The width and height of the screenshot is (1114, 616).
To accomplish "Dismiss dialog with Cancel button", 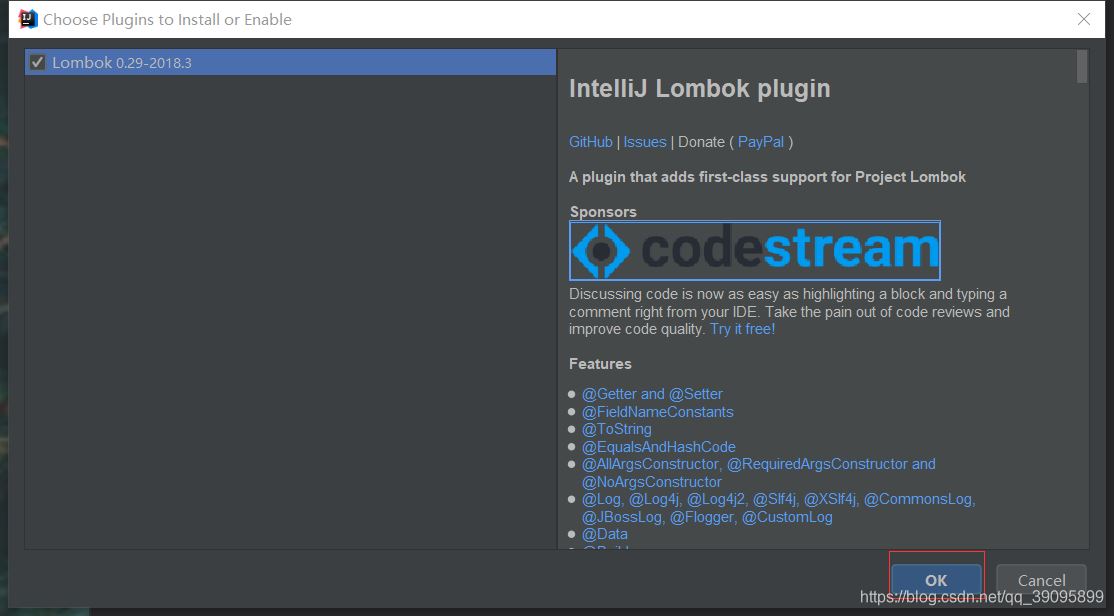I will point(1041,580).
